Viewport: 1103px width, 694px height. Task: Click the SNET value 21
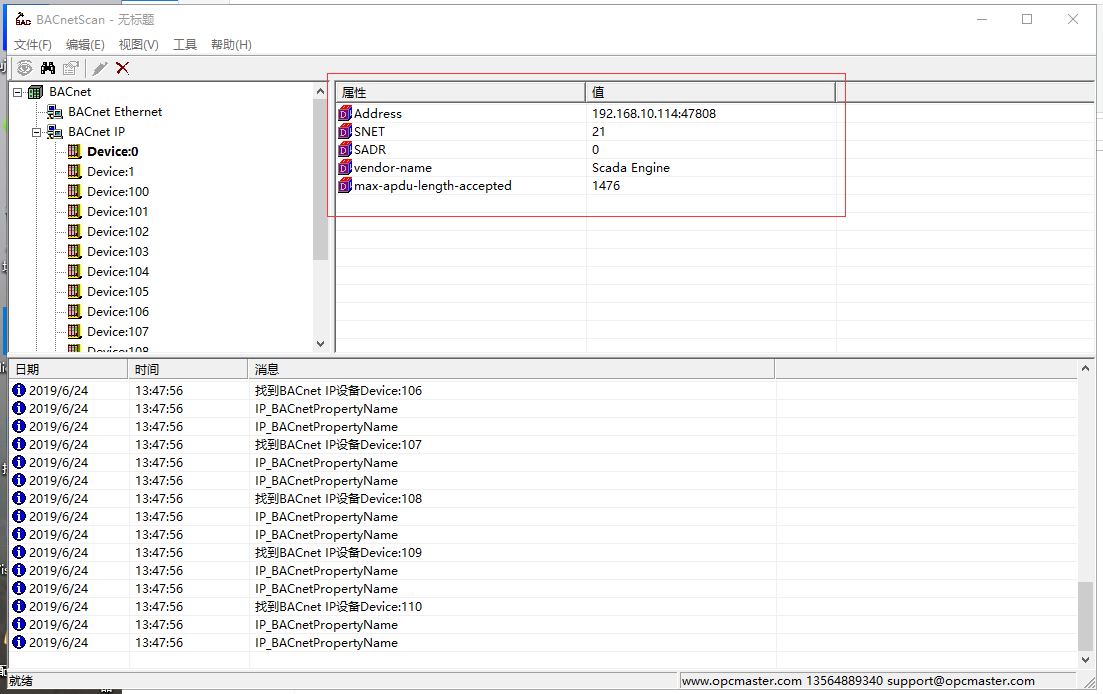pos(599,131)
